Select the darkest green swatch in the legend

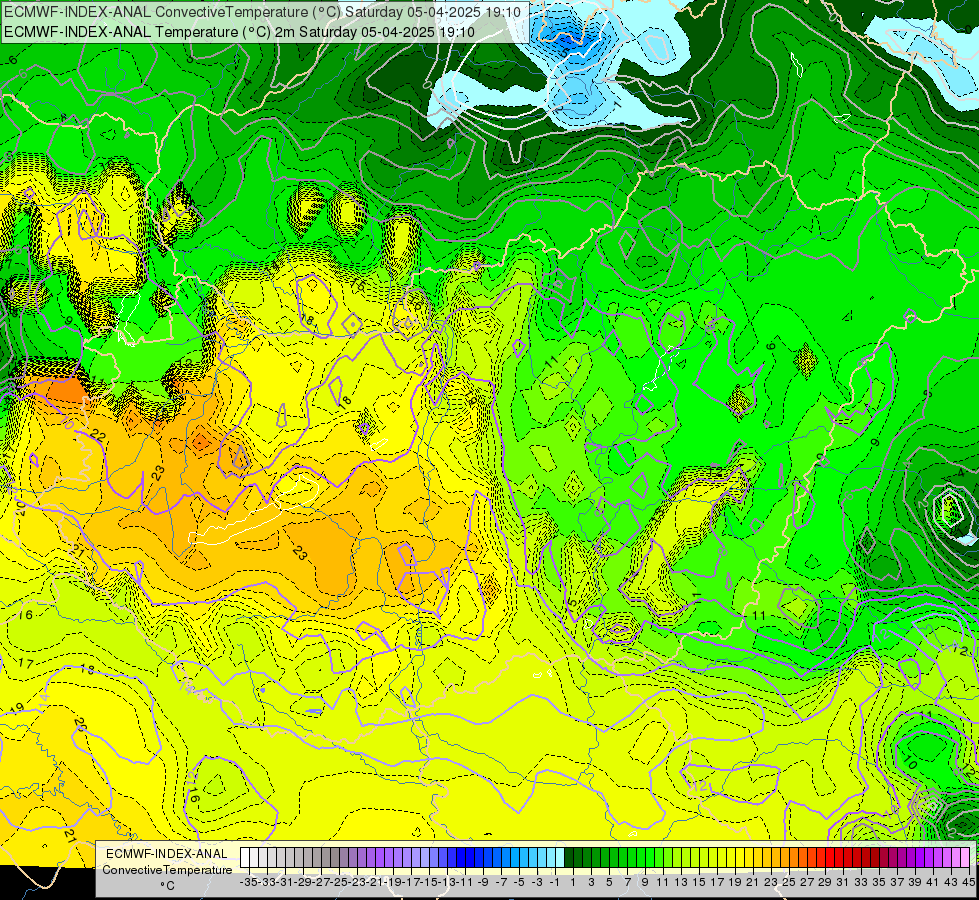(569, 857)
